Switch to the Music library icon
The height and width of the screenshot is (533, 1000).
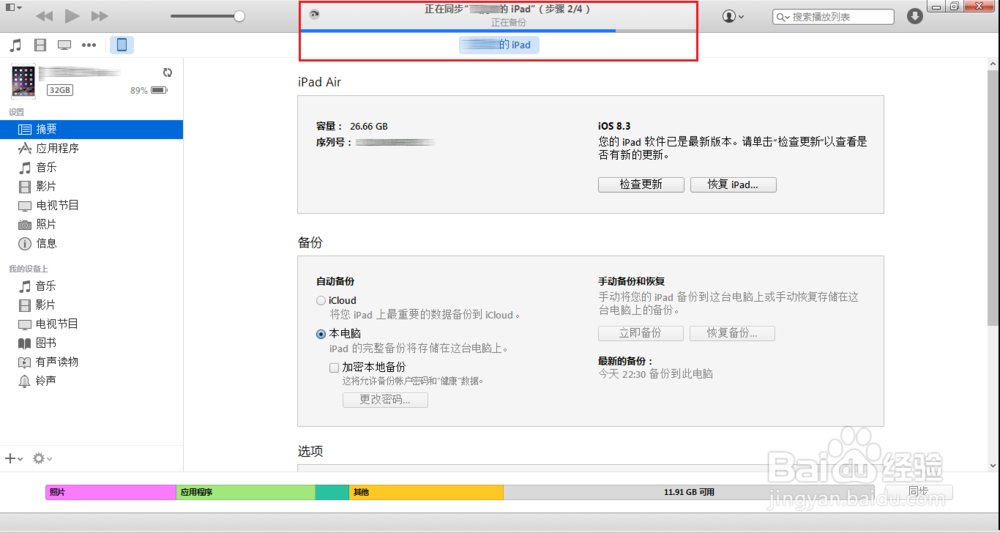(15, 45)
